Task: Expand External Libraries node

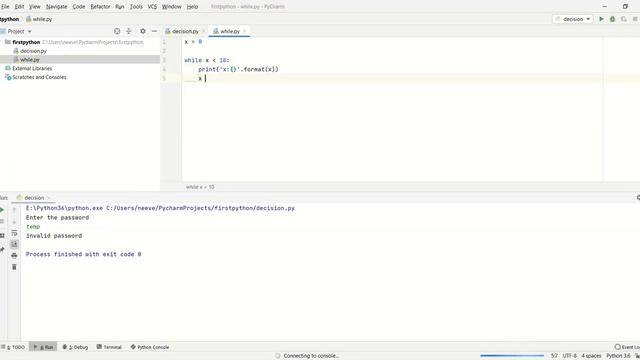Action: (32, 68)
